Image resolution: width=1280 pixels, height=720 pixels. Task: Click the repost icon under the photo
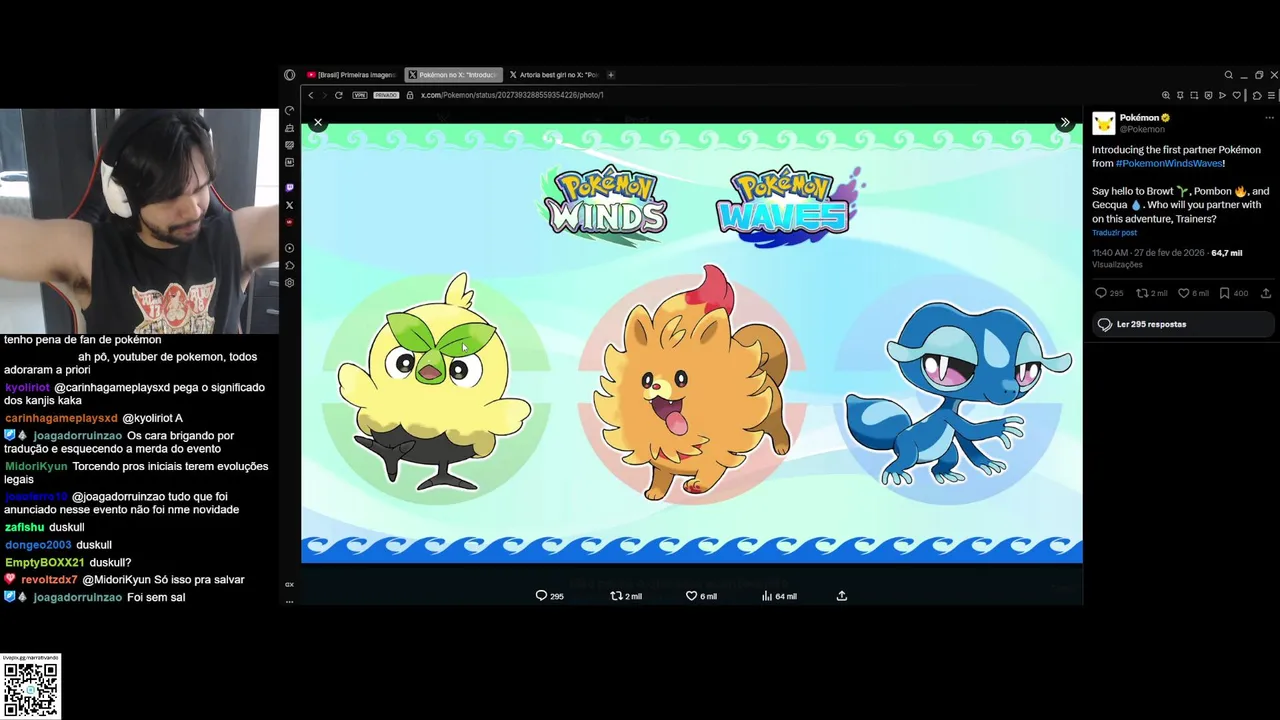[x=616, y=596]
